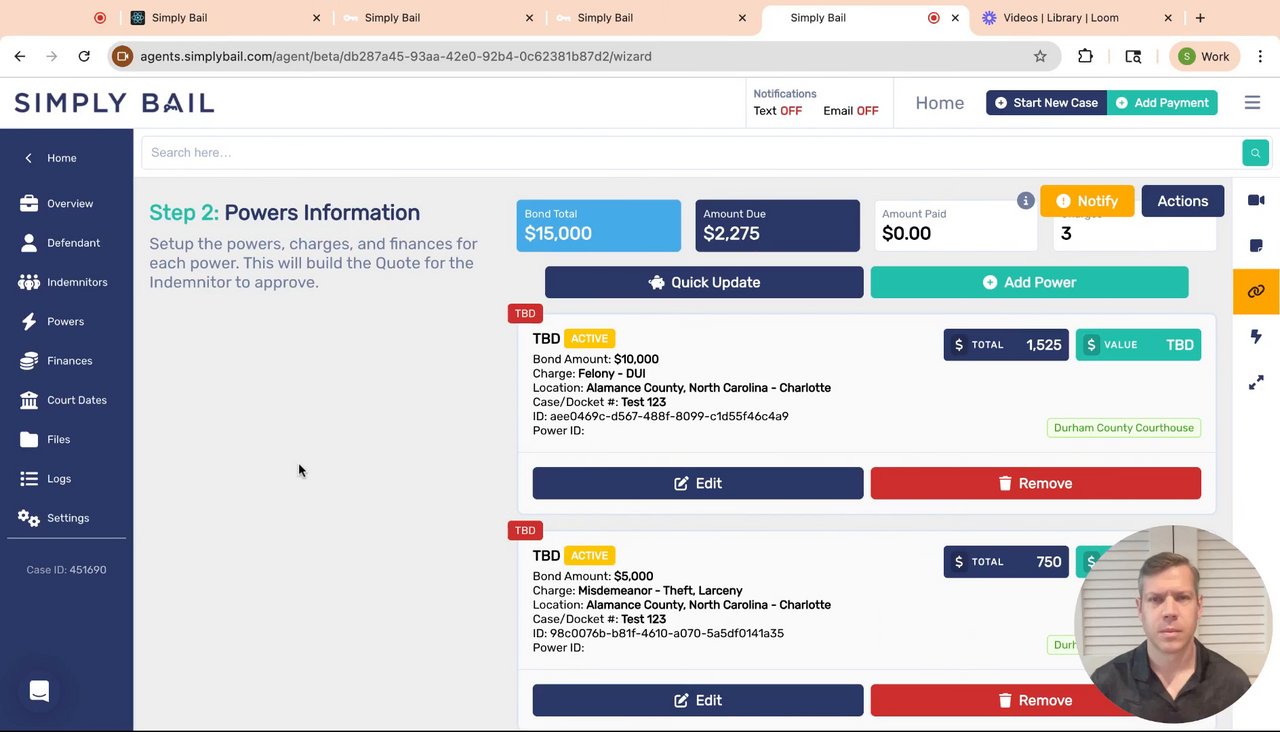Viewport: 1280px width, 732px height.
Task: Open the Settings gears icon in sidebar
Action: [x=29, y=518]
